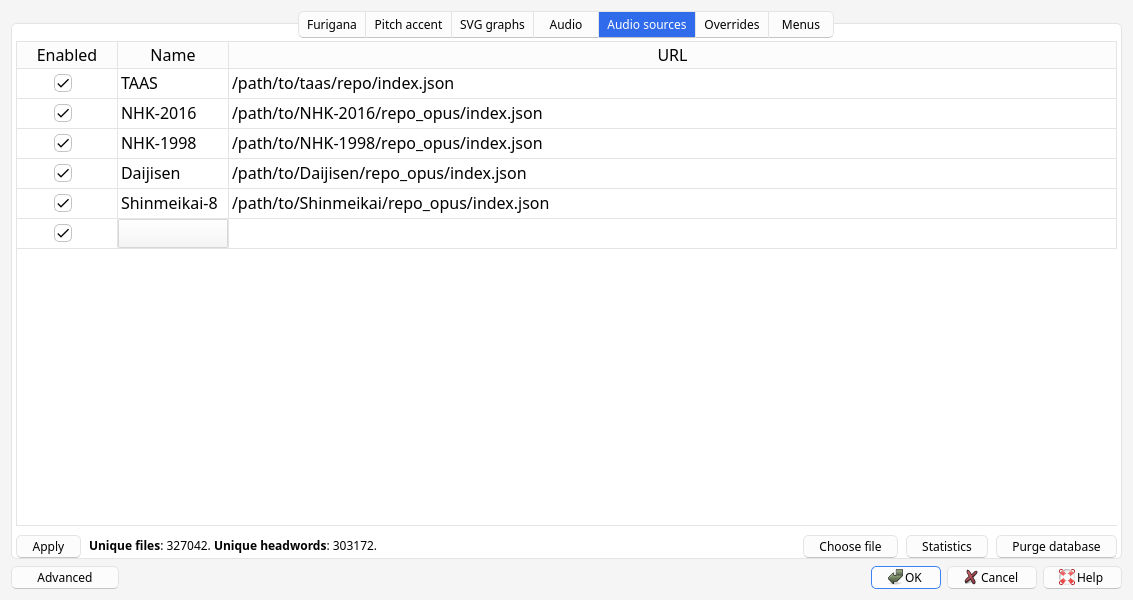
Task: Go to the SVG graphs tab
Action: click(492, 24)
